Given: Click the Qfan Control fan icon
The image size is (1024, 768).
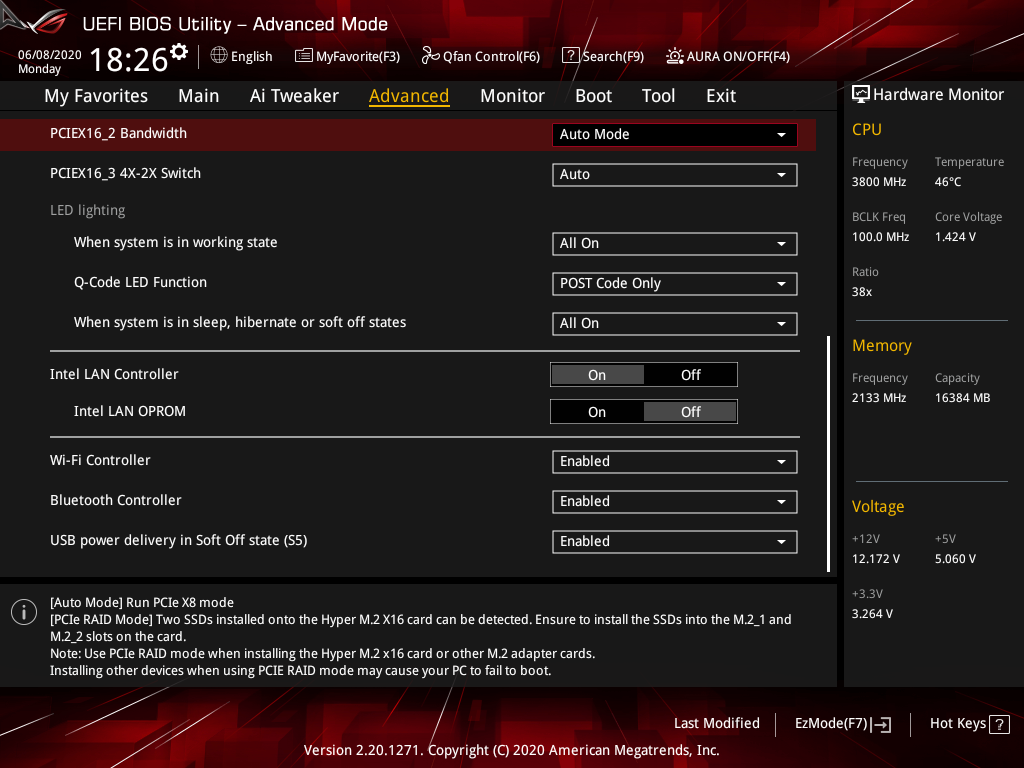Looking at the screenshot, I should 430,56.
